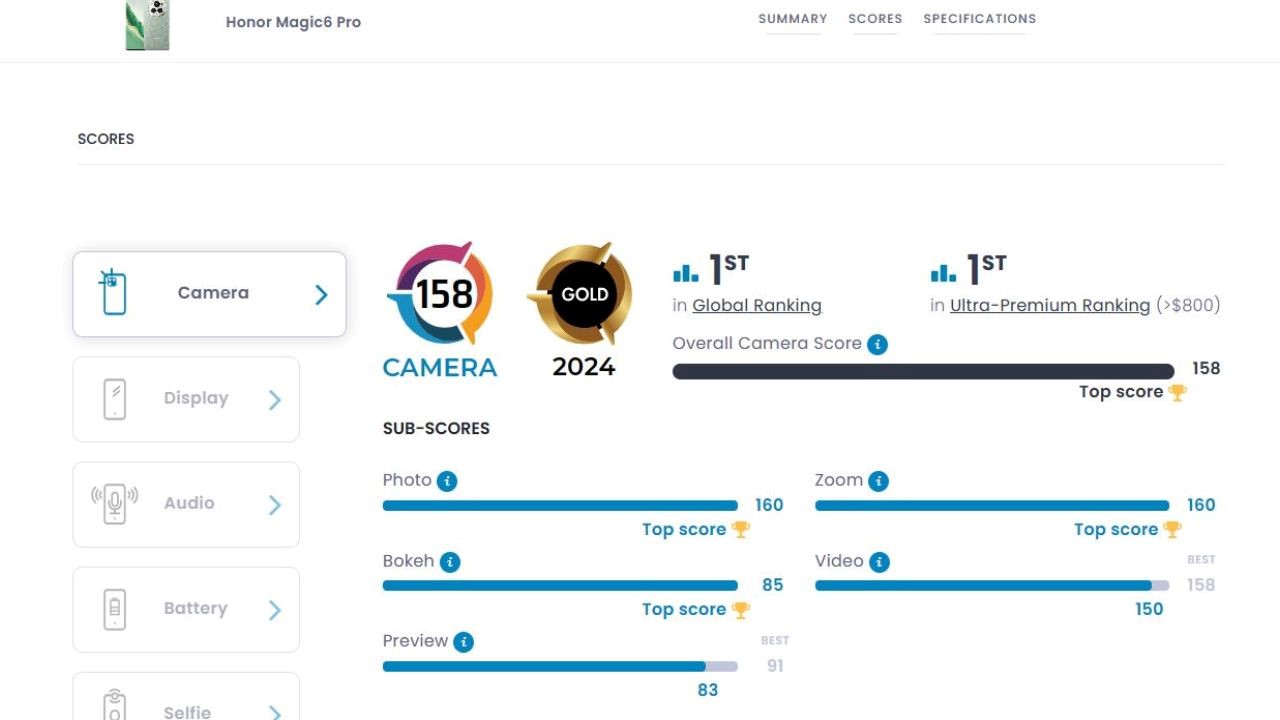
Task: Open the Bokeh info tooltip icon
Action: (x=450, y=562)
